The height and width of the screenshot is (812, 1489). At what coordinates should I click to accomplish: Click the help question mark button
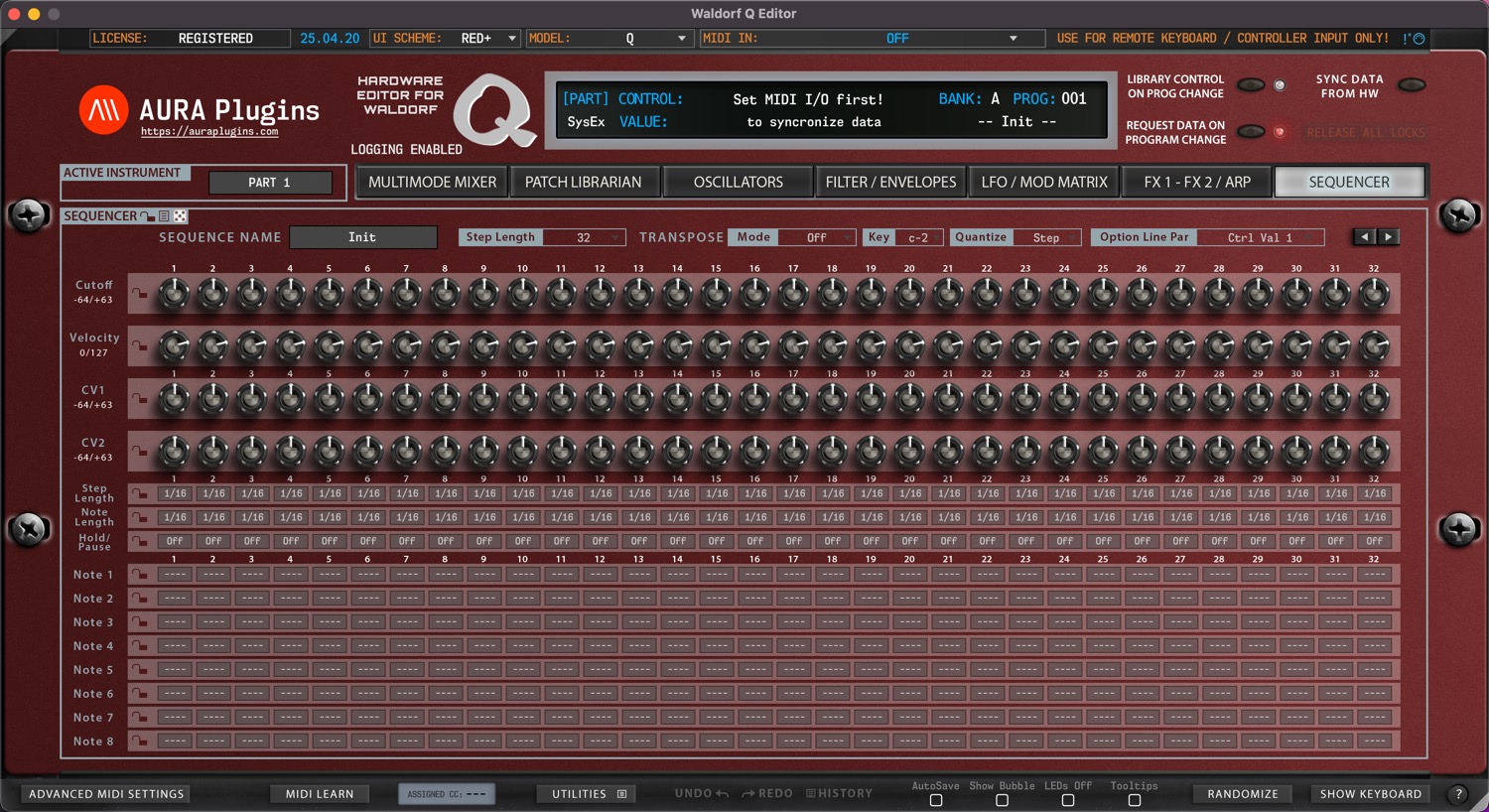click(1457, 794)
